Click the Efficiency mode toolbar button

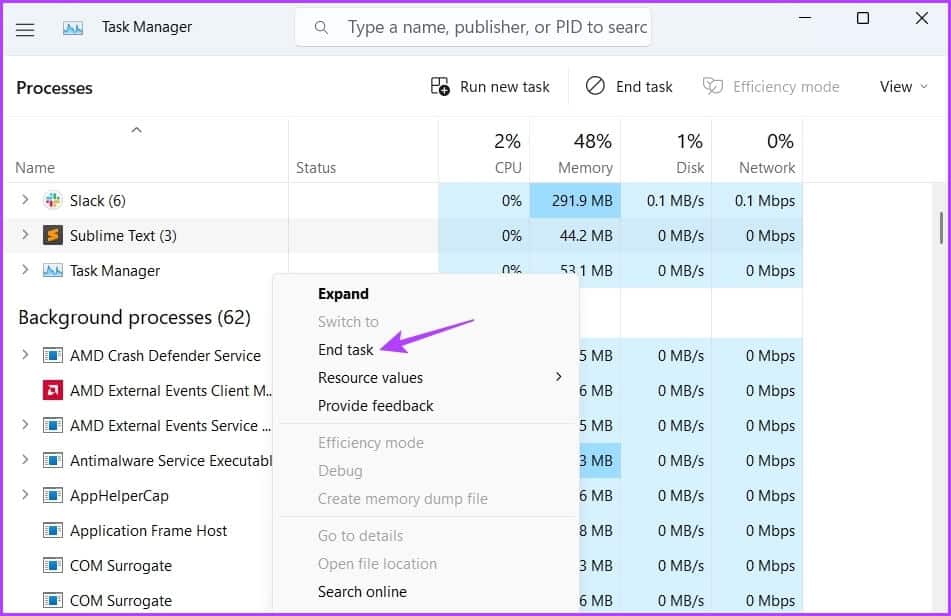pyautogui.click(x=771, y=87)
